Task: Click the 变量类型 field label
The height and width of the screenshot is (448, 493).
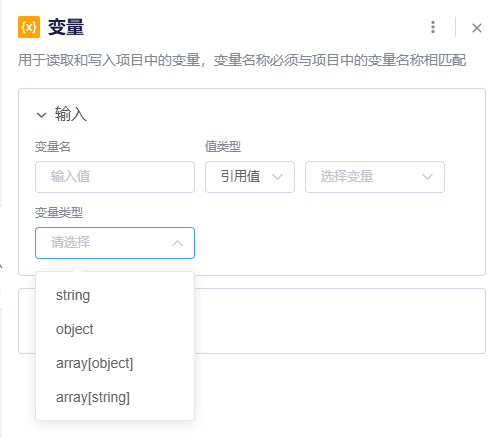Action: pos(59,213)
